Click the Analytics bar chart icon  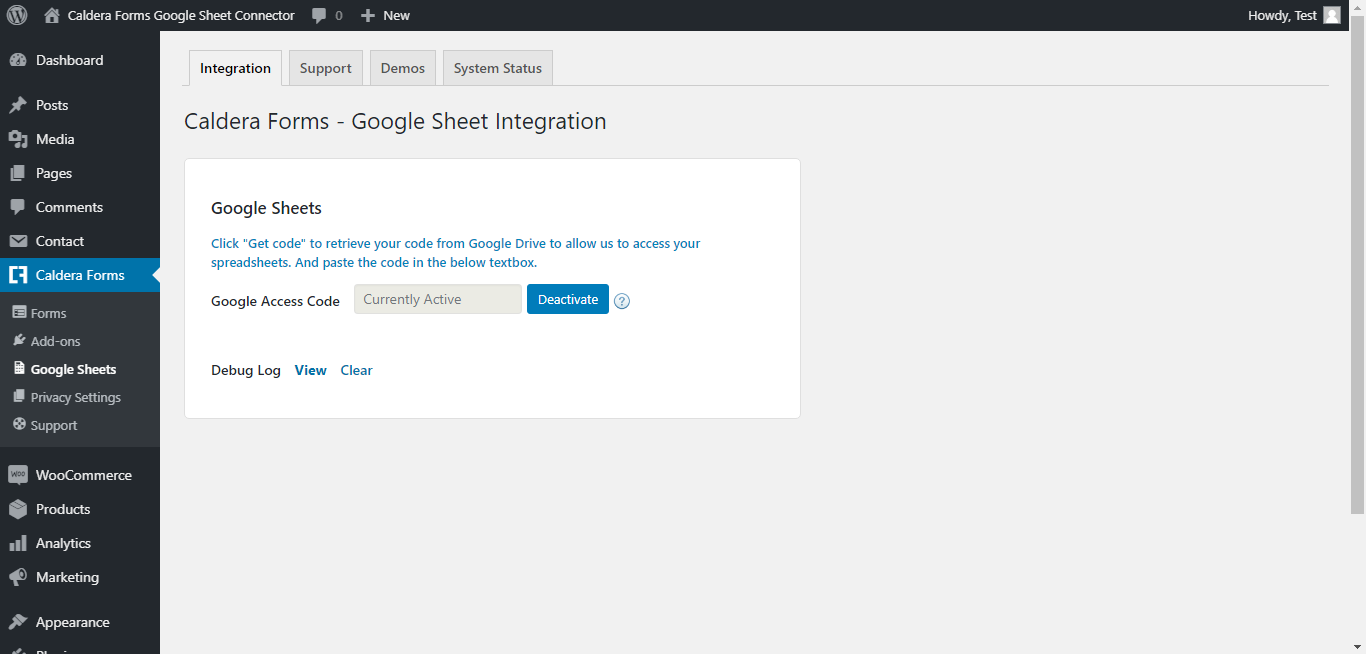click(x=18, y=543)
